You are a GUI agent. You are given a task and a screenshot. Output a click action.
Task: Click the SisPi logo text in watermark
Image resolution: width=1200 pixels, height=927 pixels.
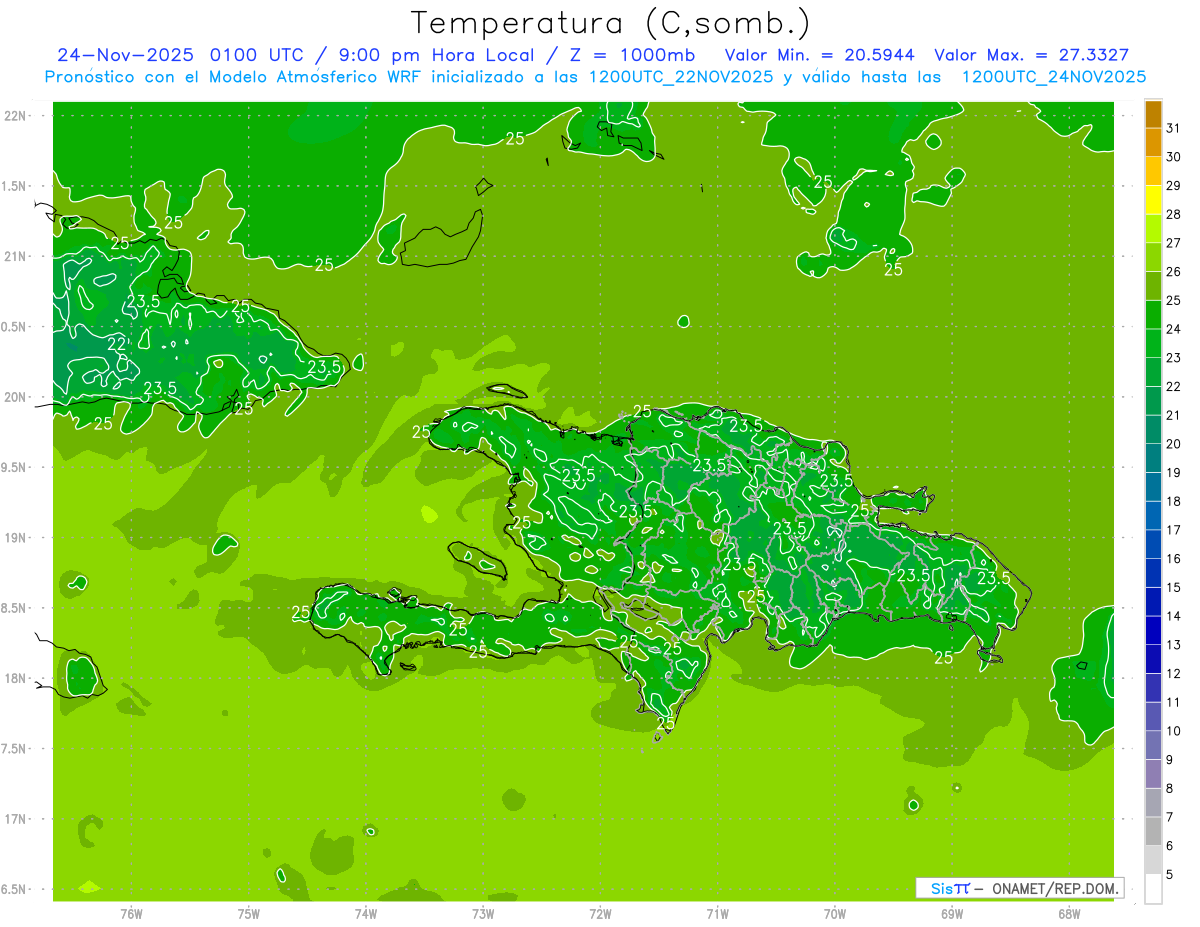950,888
